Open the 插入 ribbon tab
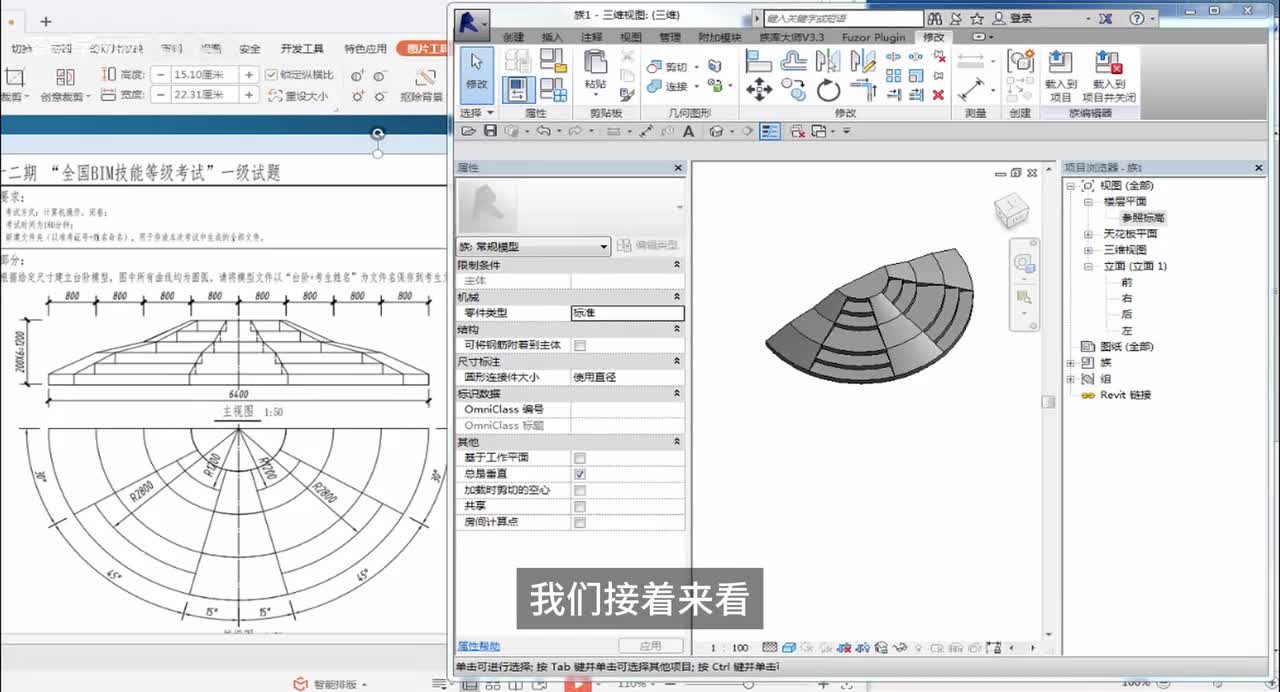Image resolution: width=1280 pixels, height=692 pixels. tap(552, 37)
